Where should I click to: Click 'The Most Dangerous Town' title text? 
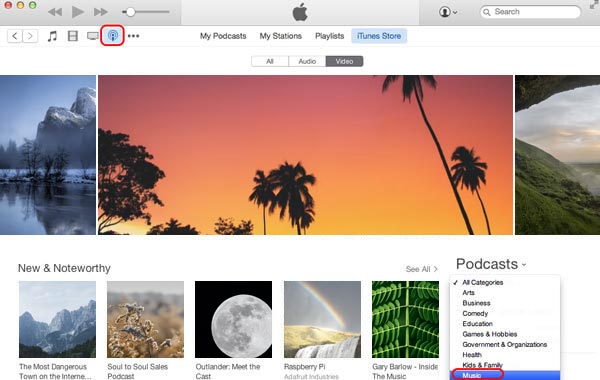(55, 371)
